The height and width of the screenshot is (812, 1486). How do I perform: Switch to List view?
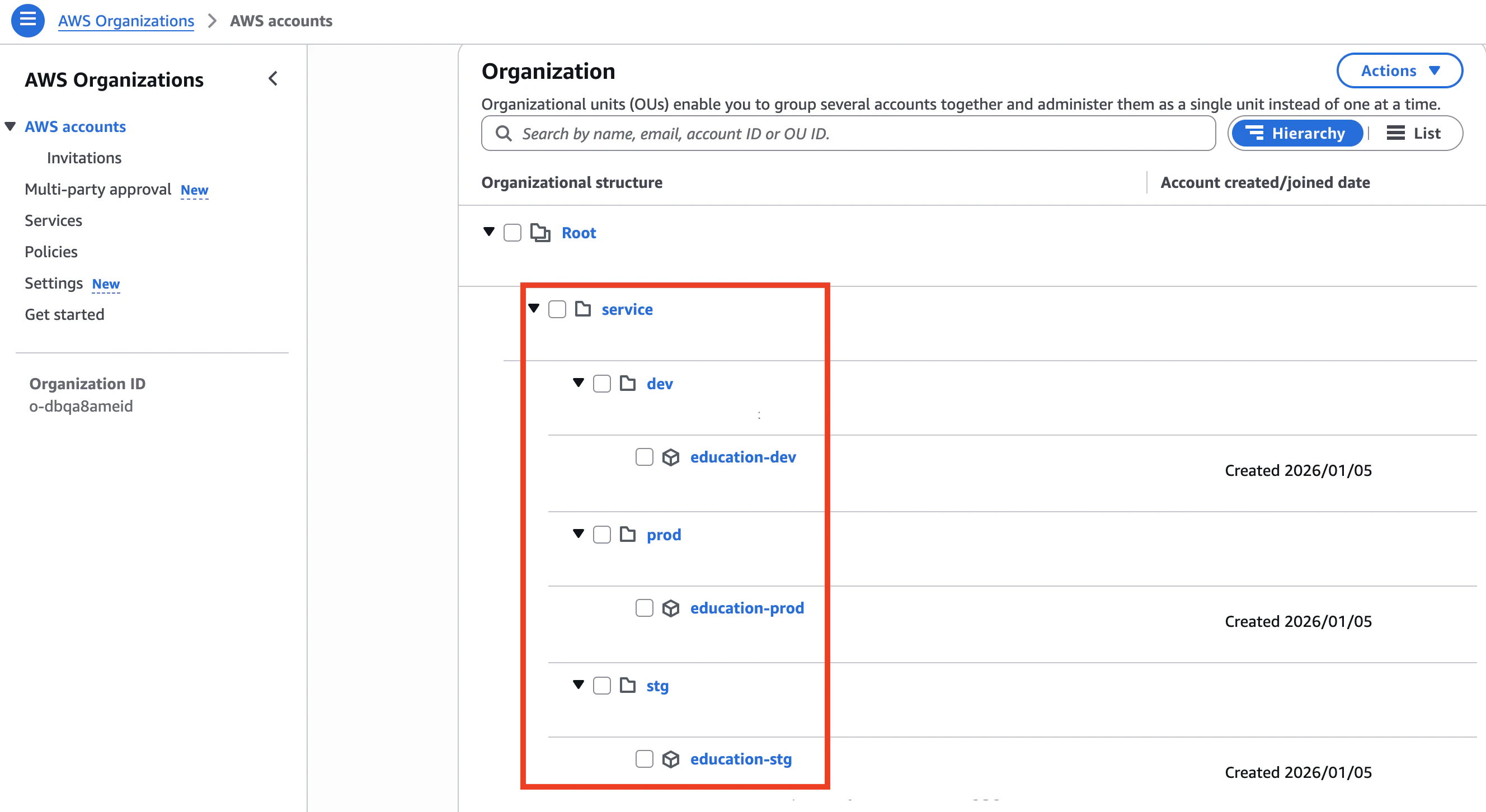1414,133
